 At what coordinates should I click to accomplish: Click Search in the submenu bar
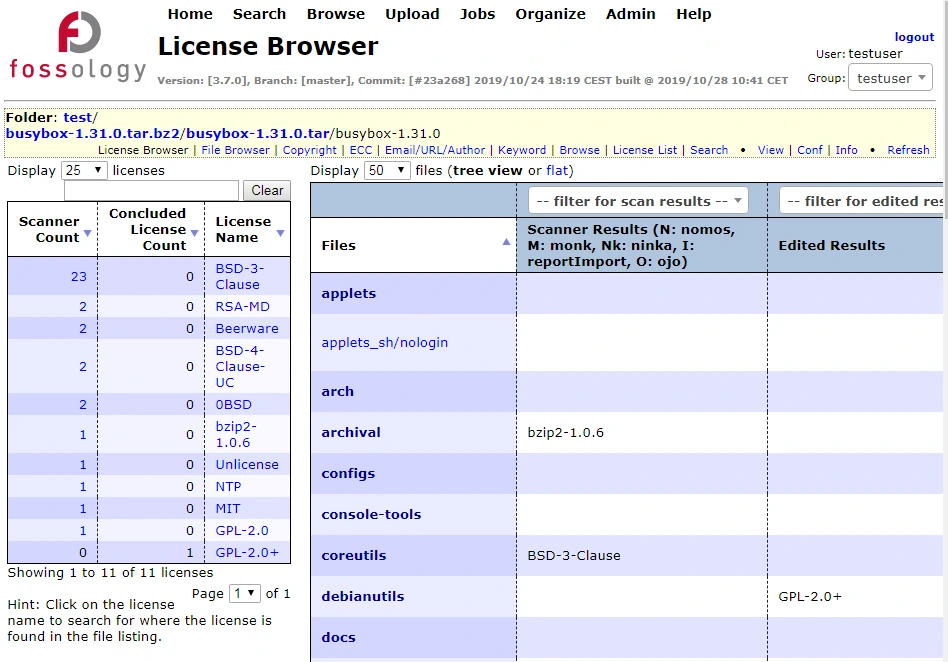[709, 150]
